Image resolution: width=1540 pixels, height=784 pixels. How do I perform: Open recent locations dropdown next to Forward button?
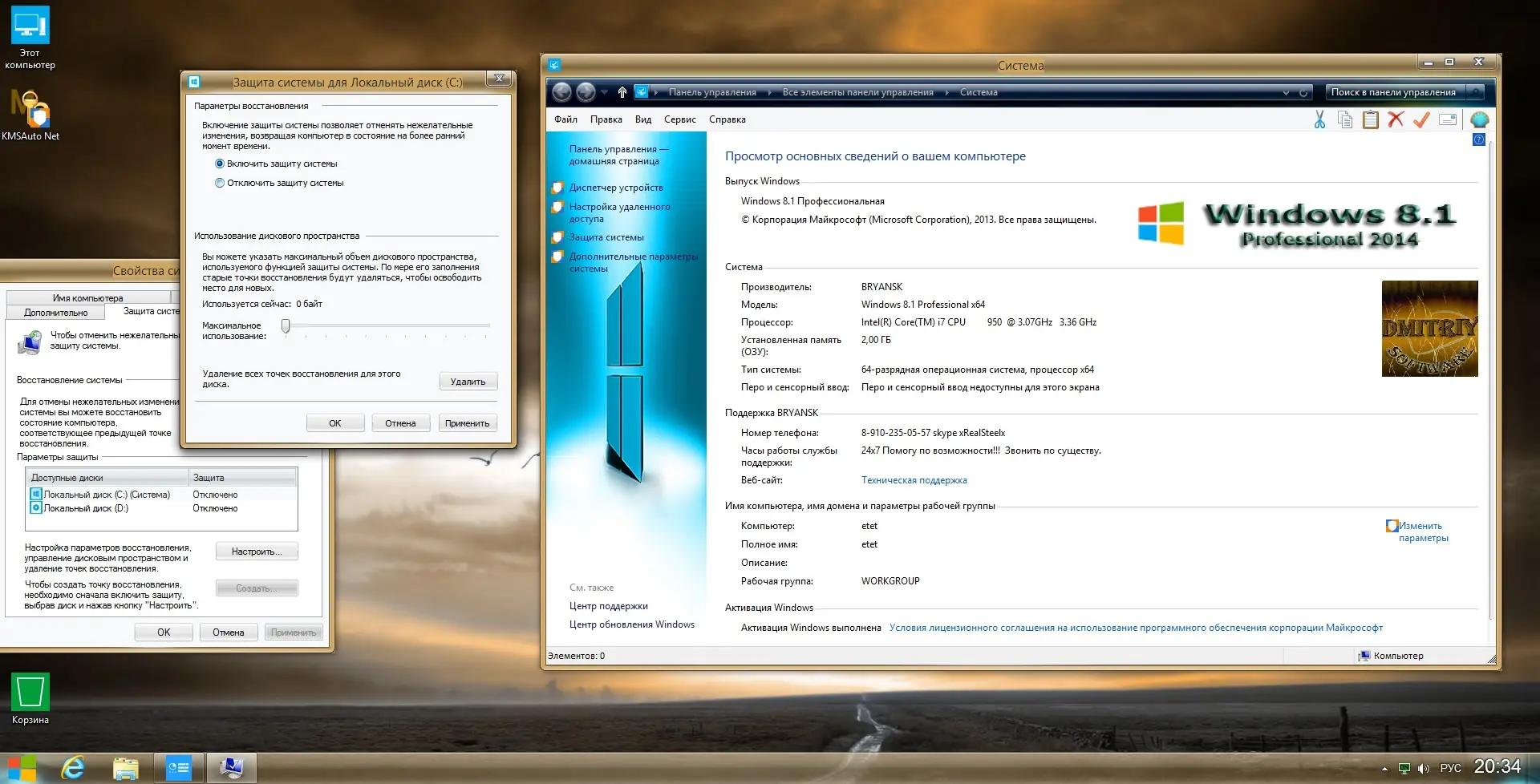point(605,92)
